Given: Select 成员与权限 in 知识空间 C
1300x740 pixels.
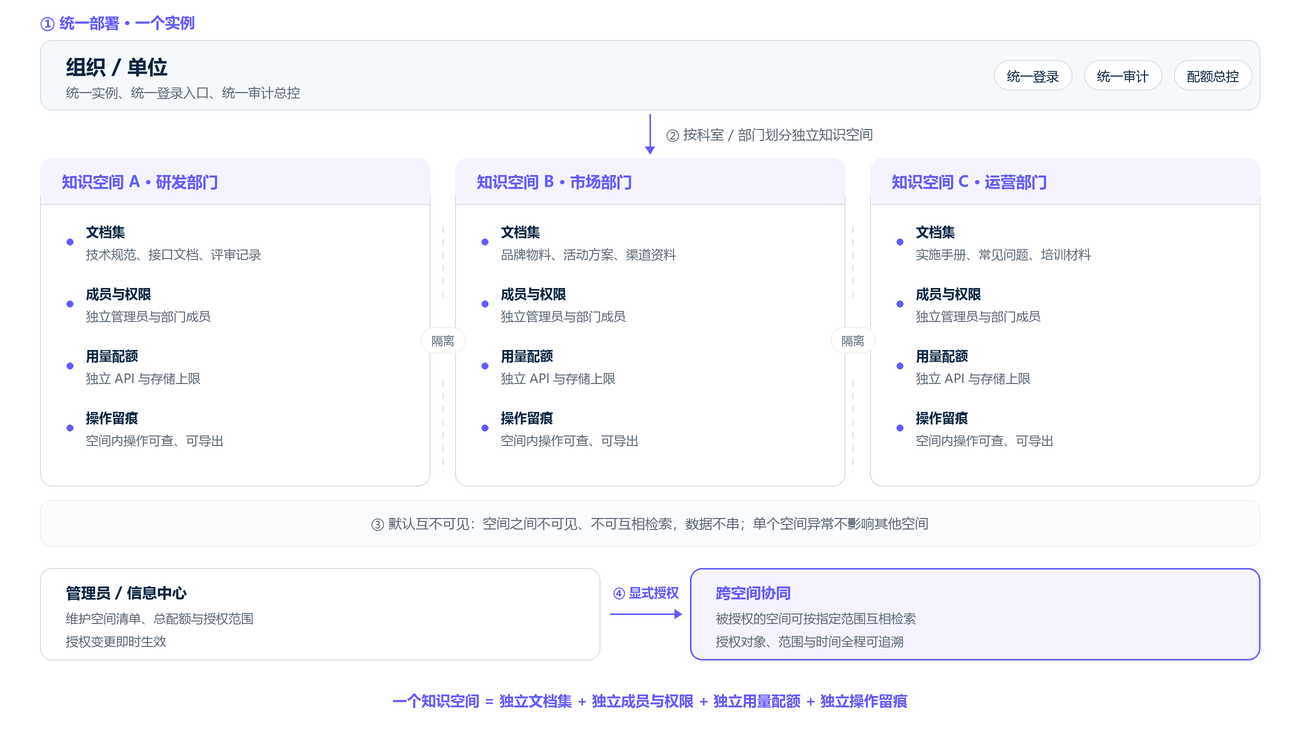Looking at the screenshot, I should 948,294.
